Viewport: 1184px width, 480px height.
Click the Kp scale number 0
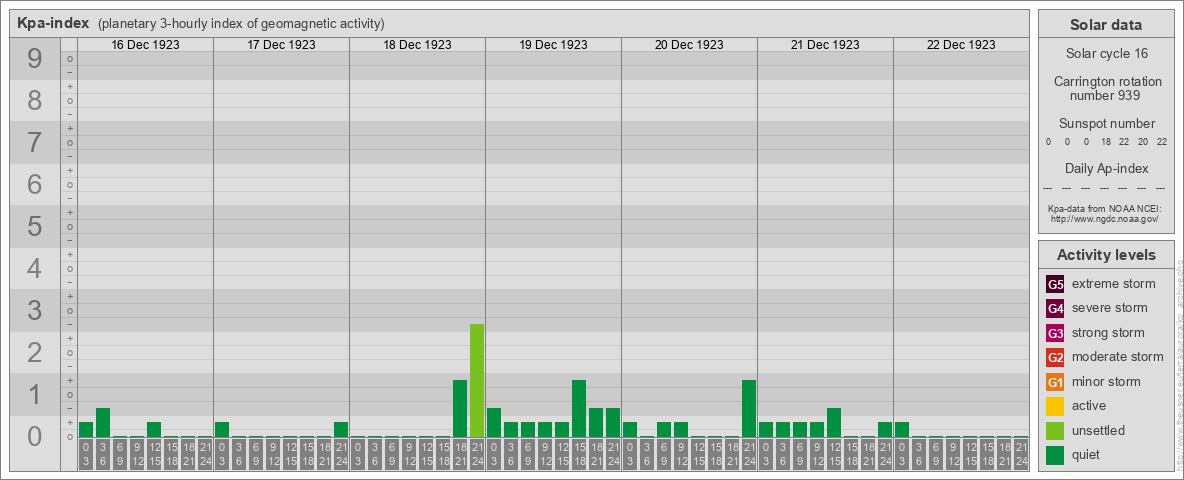tap(35, 436)
